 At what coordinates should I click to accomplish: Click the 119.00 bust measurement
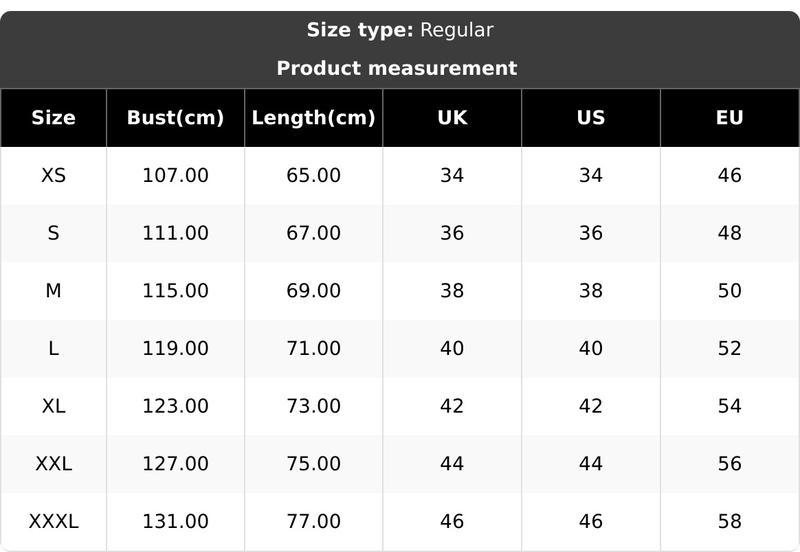(x=175, y=349)
